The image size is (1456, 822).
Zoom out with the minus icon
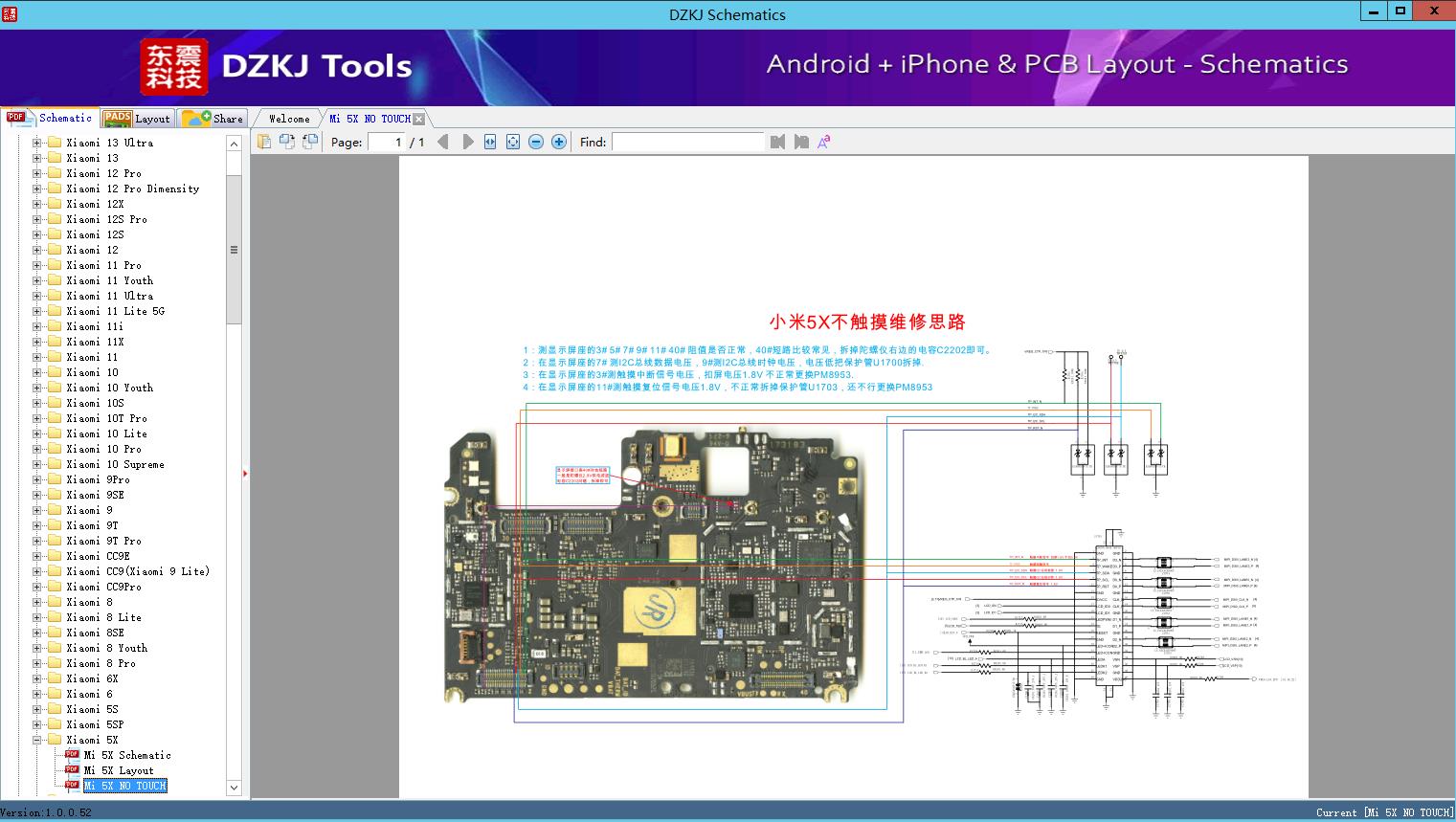[536, 142]
